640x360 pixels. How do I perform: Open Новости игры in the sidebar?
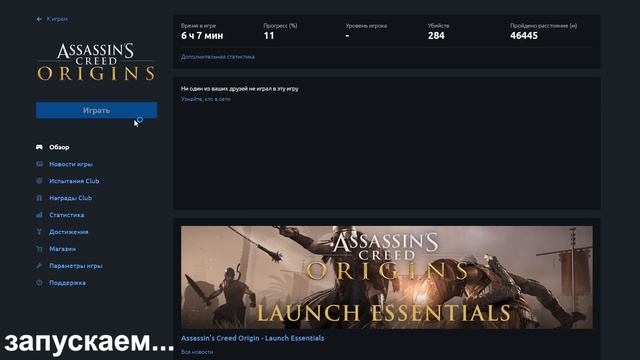click(71, 164)
